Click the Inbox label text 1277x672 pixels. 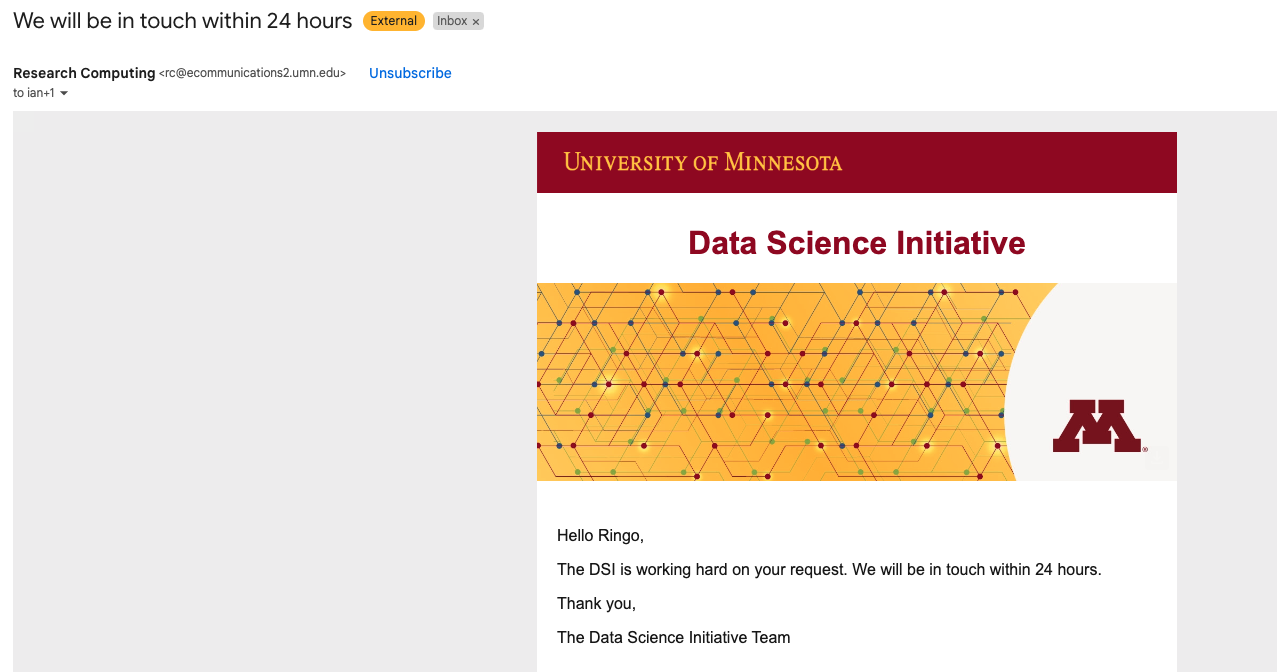point(452,21)
